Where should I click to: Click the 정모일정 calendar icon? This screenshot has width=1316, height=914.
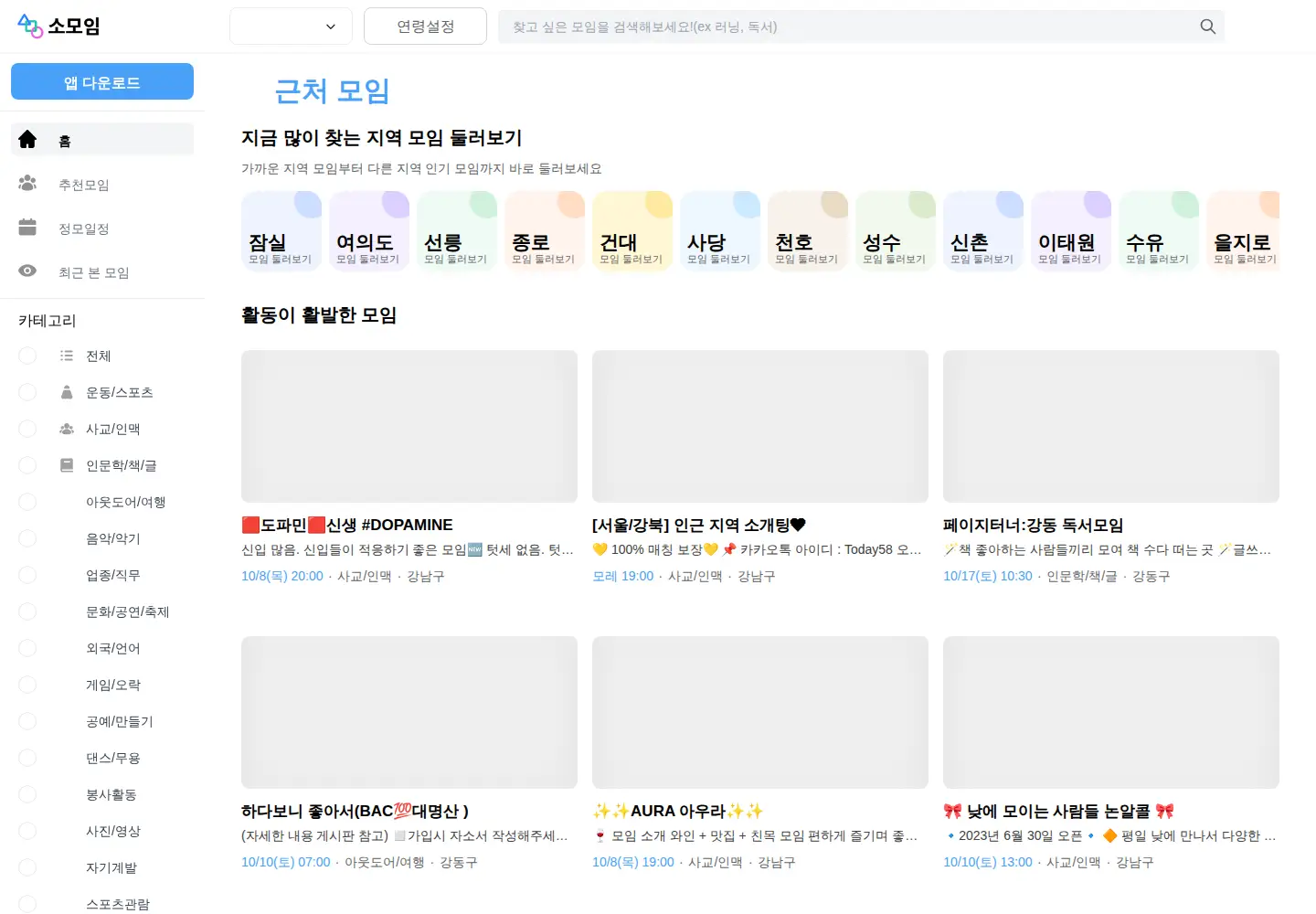click(27, 228)
